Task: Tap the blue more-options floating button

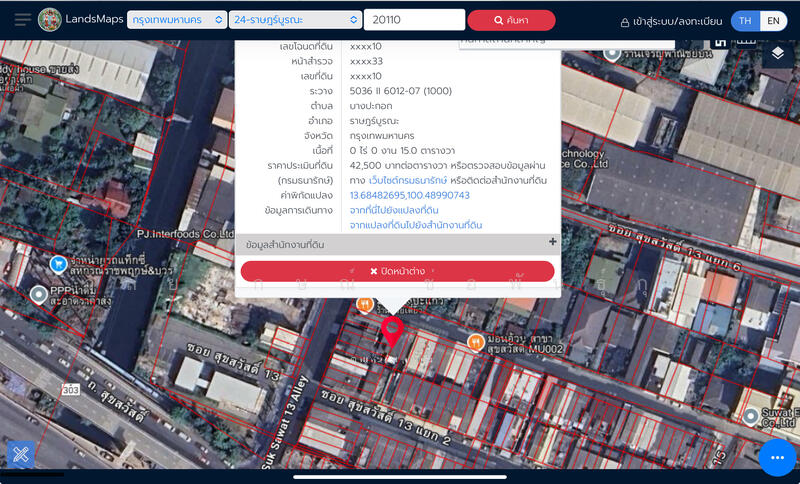Action: (777, 458)
